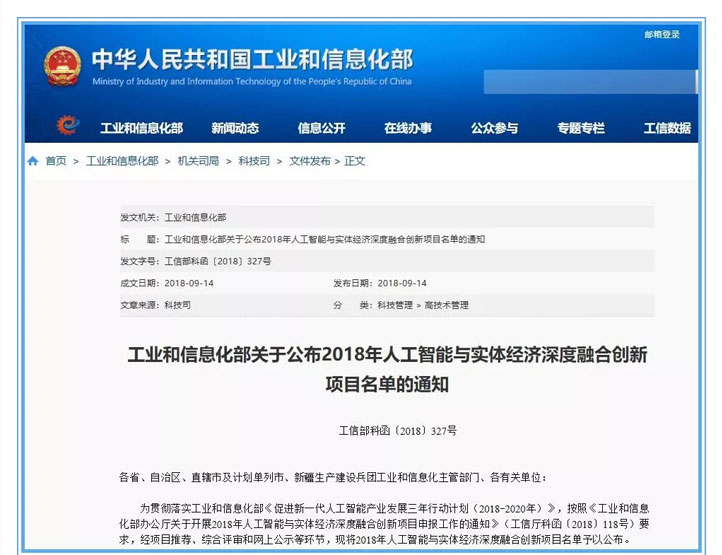Click the 文件发布 breadcrumb link
The width and height of the screenshot is (722, 555).
point(310,161)
